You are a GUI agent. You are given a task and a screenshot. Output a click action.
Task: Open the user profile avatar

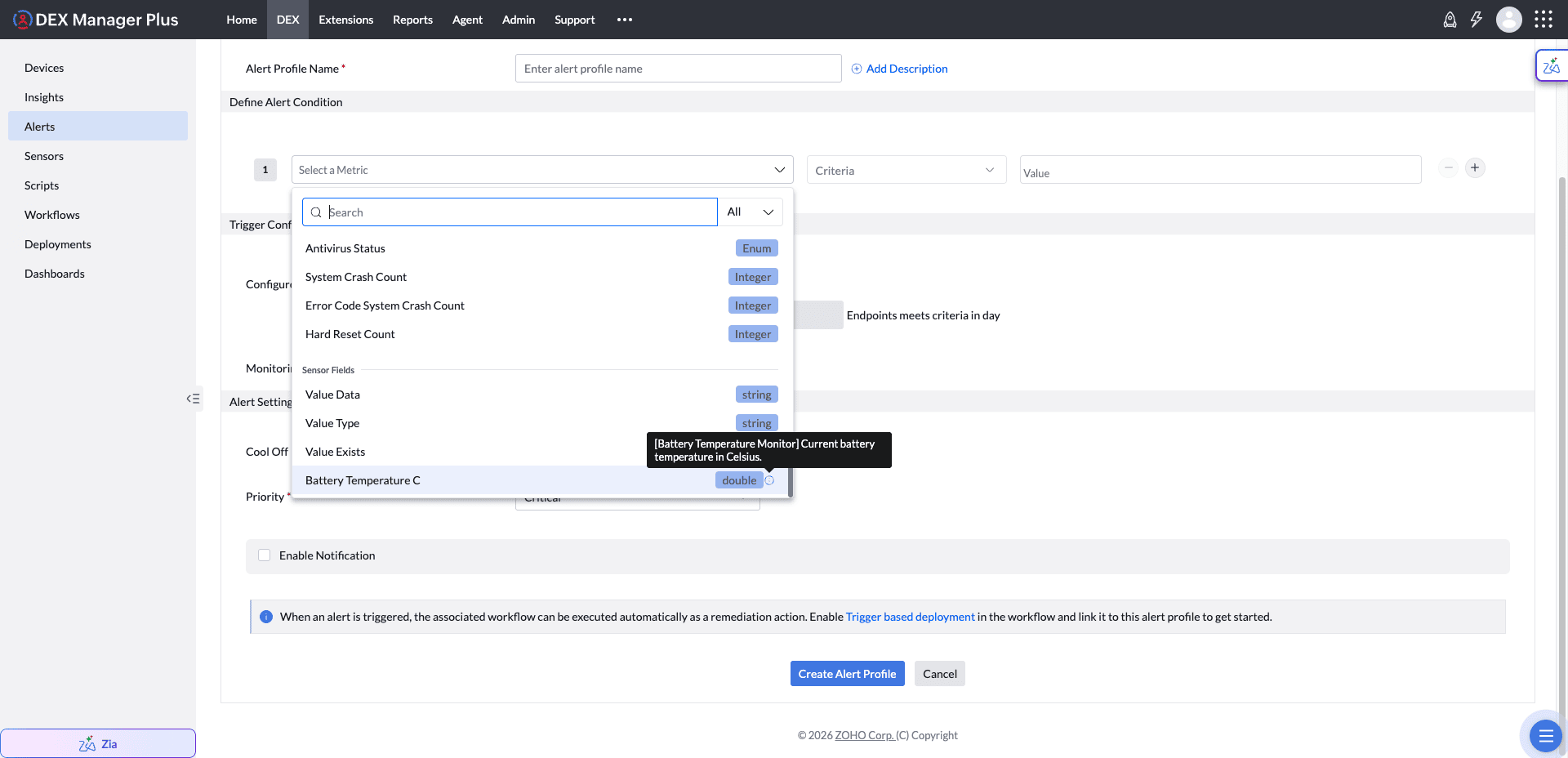[1508, 20]
